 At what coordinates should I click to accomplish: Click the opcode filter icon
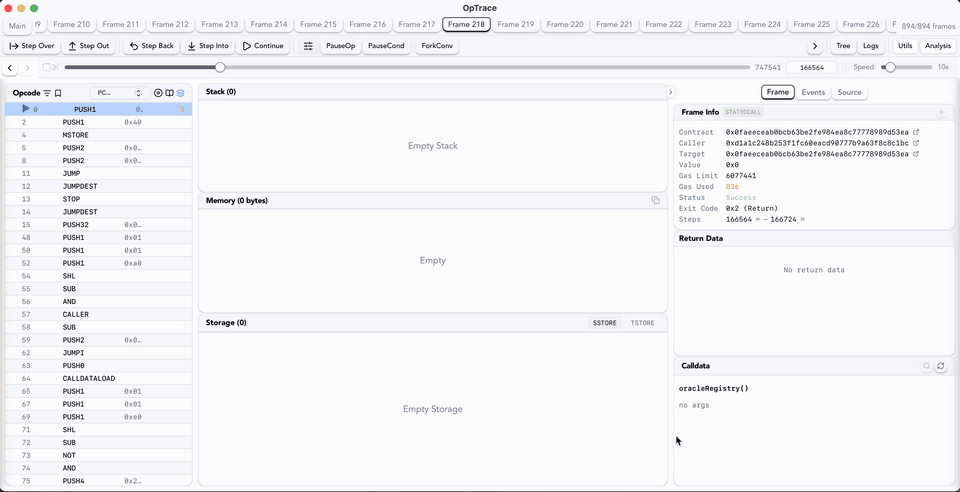47,93
